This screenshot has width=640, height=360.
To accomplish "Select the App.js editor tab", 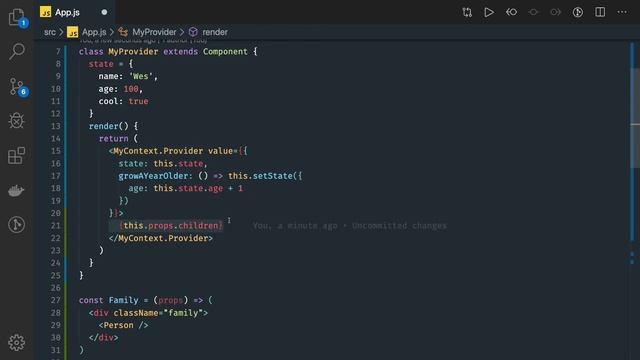I will coord(74,12).
